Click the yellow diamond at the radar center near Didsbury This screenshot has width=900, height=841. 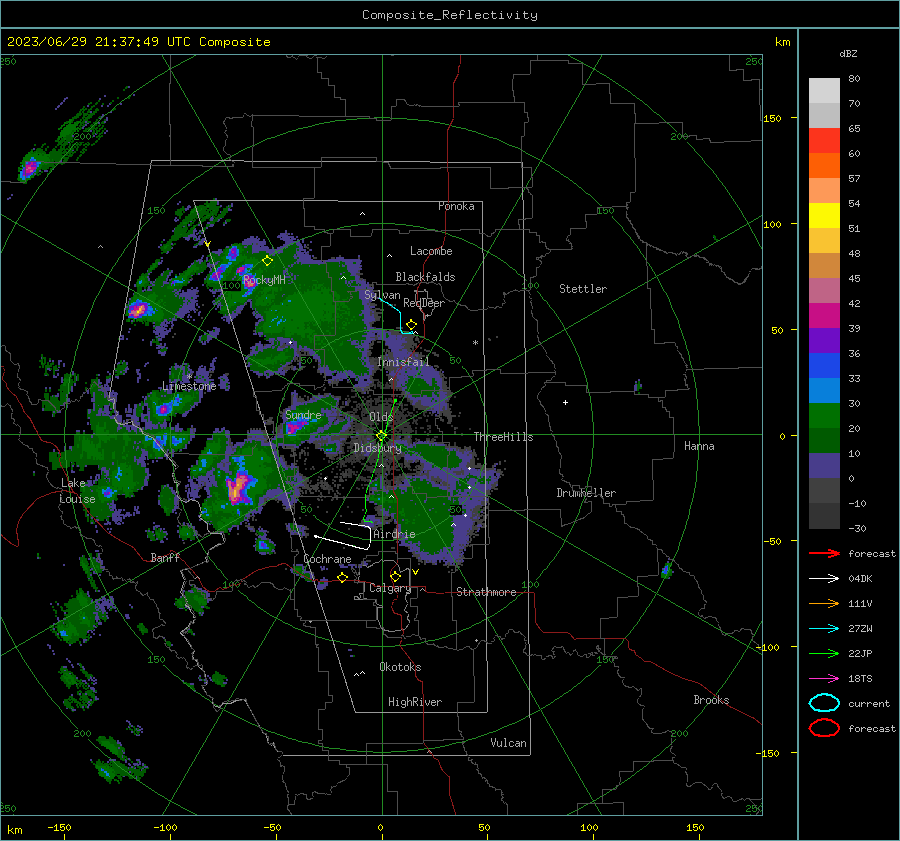381,436
